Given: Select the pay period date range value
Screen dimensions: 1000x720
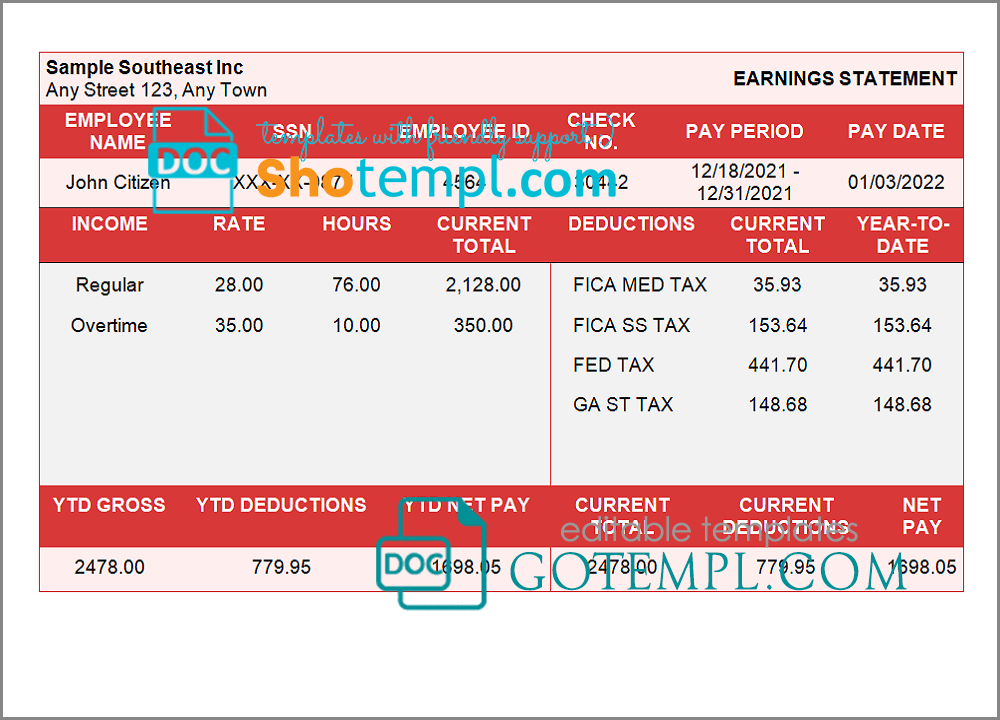Looking at the screenshot, I should 745,182.
